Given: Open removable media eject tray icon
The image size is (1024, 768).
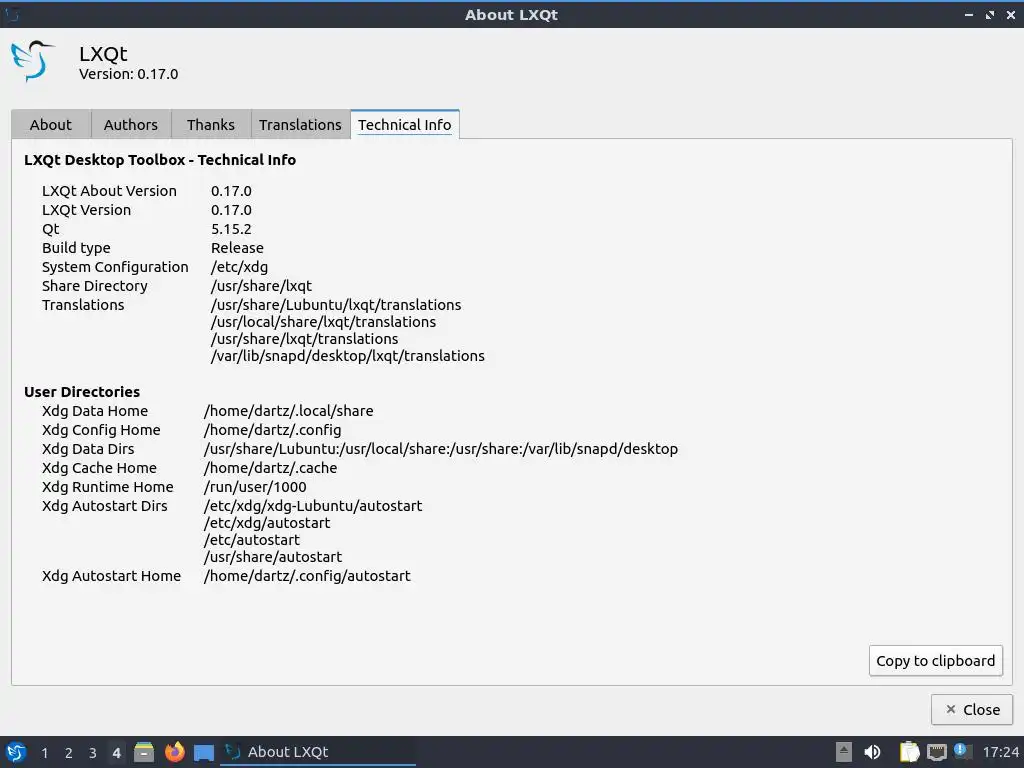Looking at the screenshot, I should point(844,752).
